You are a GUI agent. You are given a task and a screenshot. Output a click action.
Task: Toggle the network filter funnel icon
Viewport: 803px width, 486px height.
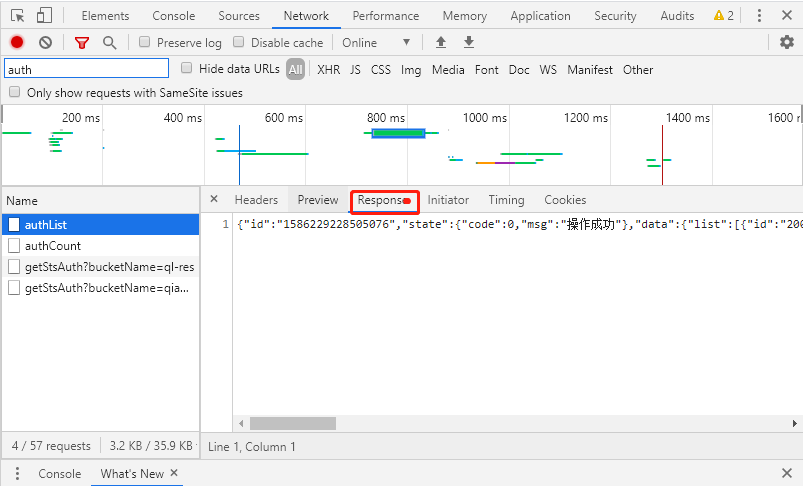coord(82,42)
